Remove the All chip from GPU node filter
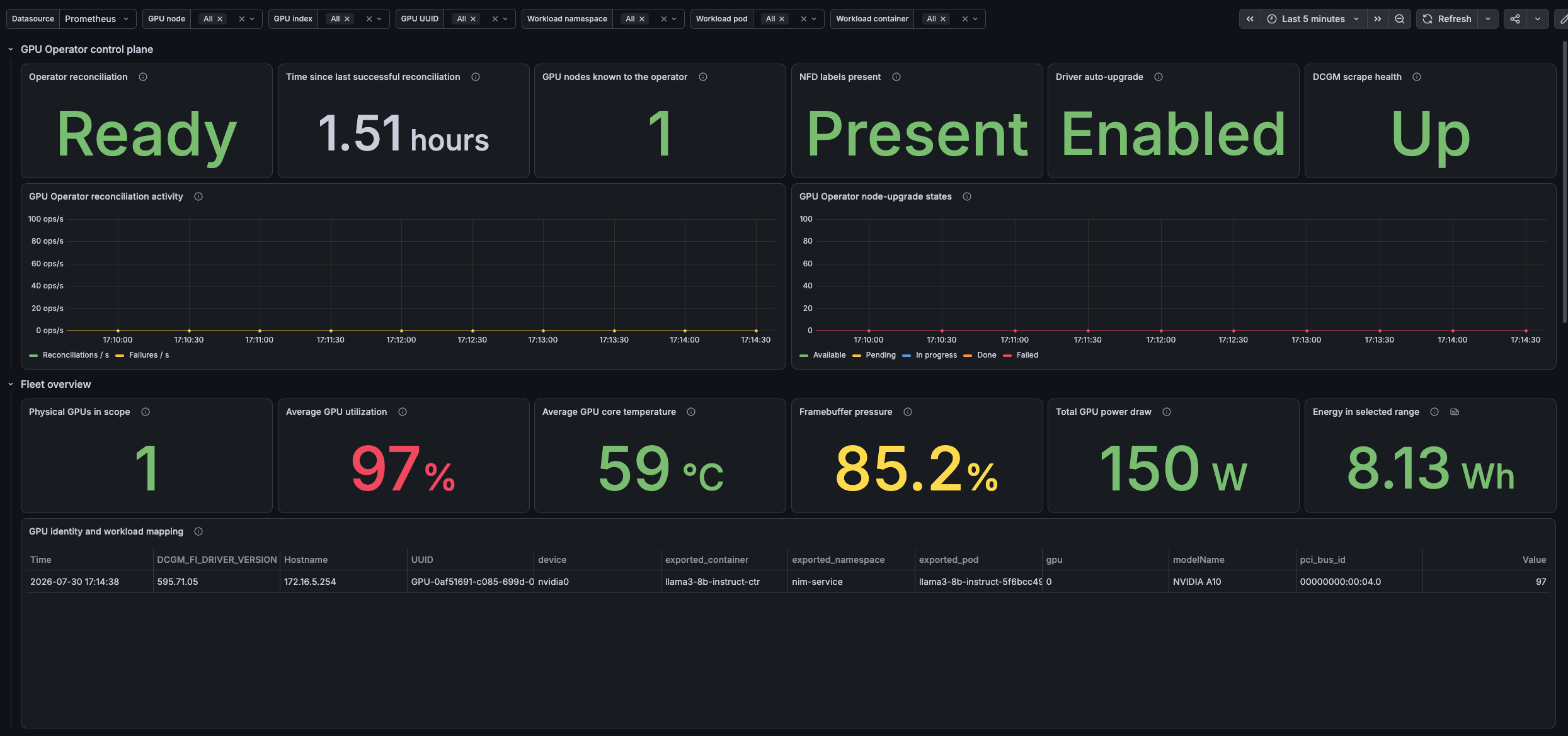Screen dimensions: 1568x736 point(220,19)
